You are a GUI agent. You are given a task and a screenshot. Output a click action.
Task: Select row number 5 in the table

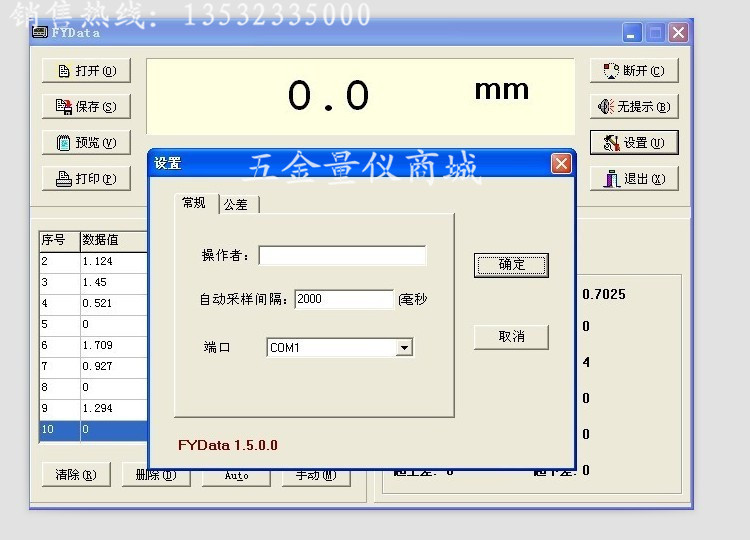[94, 324]
